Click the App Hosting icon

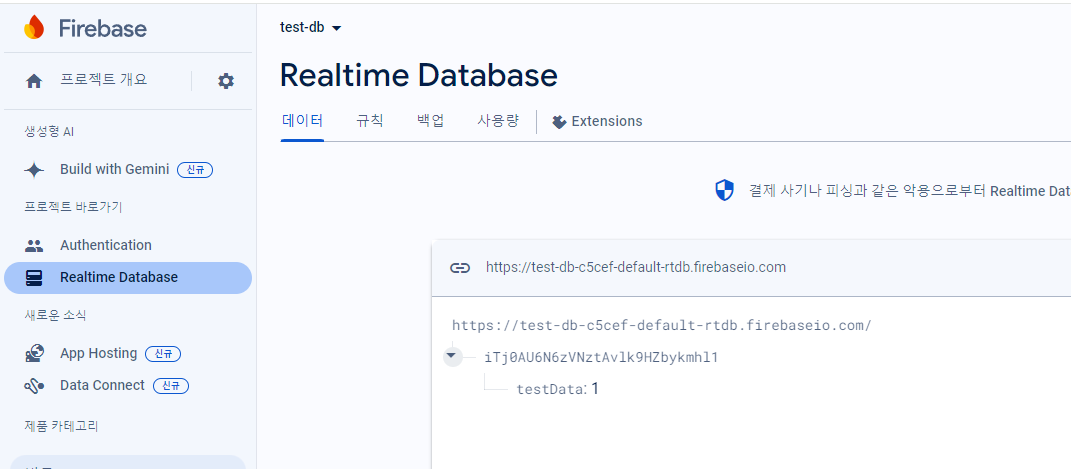click(34, 354)
